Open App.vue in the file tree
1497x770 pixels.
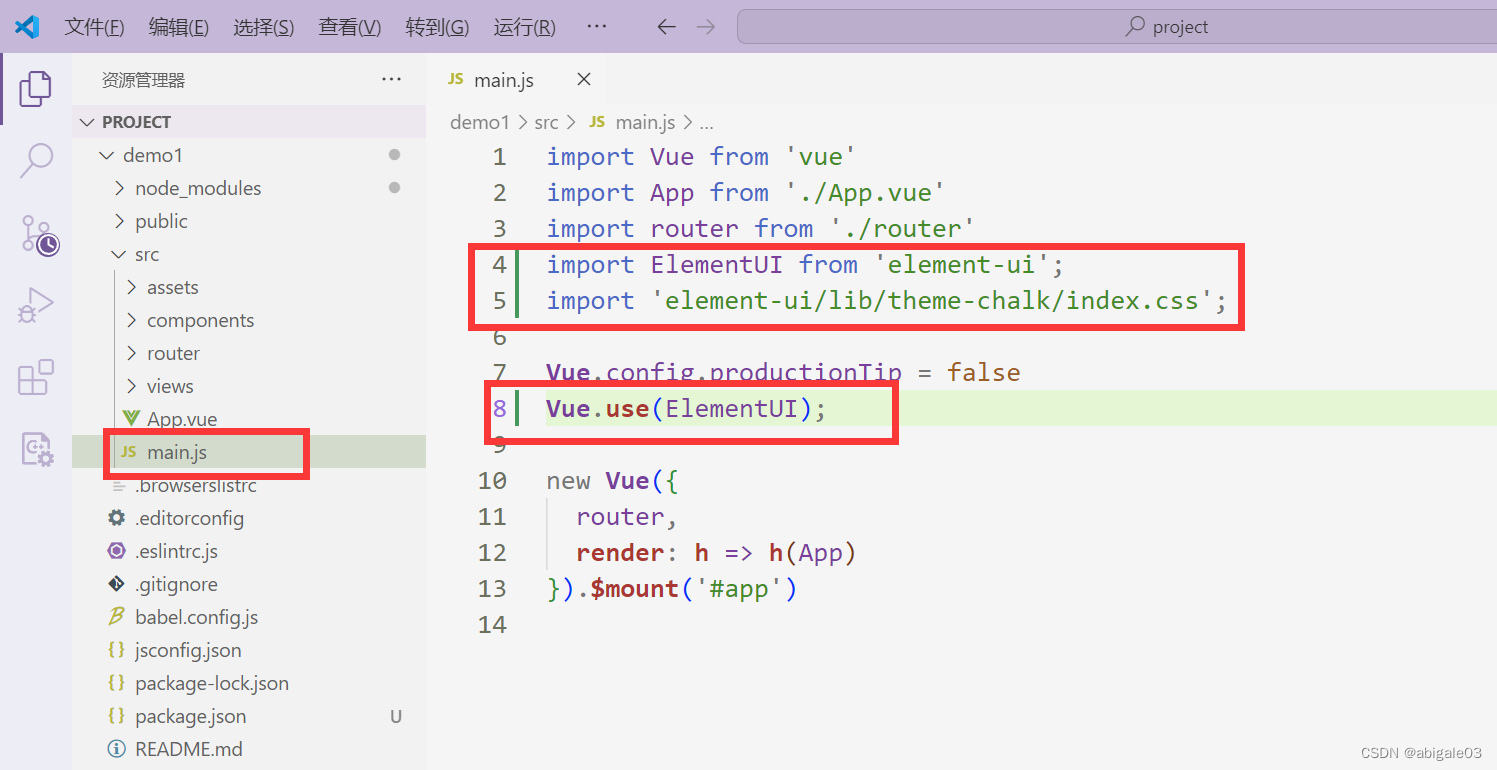pyautogui.click(x=249, y=419)
